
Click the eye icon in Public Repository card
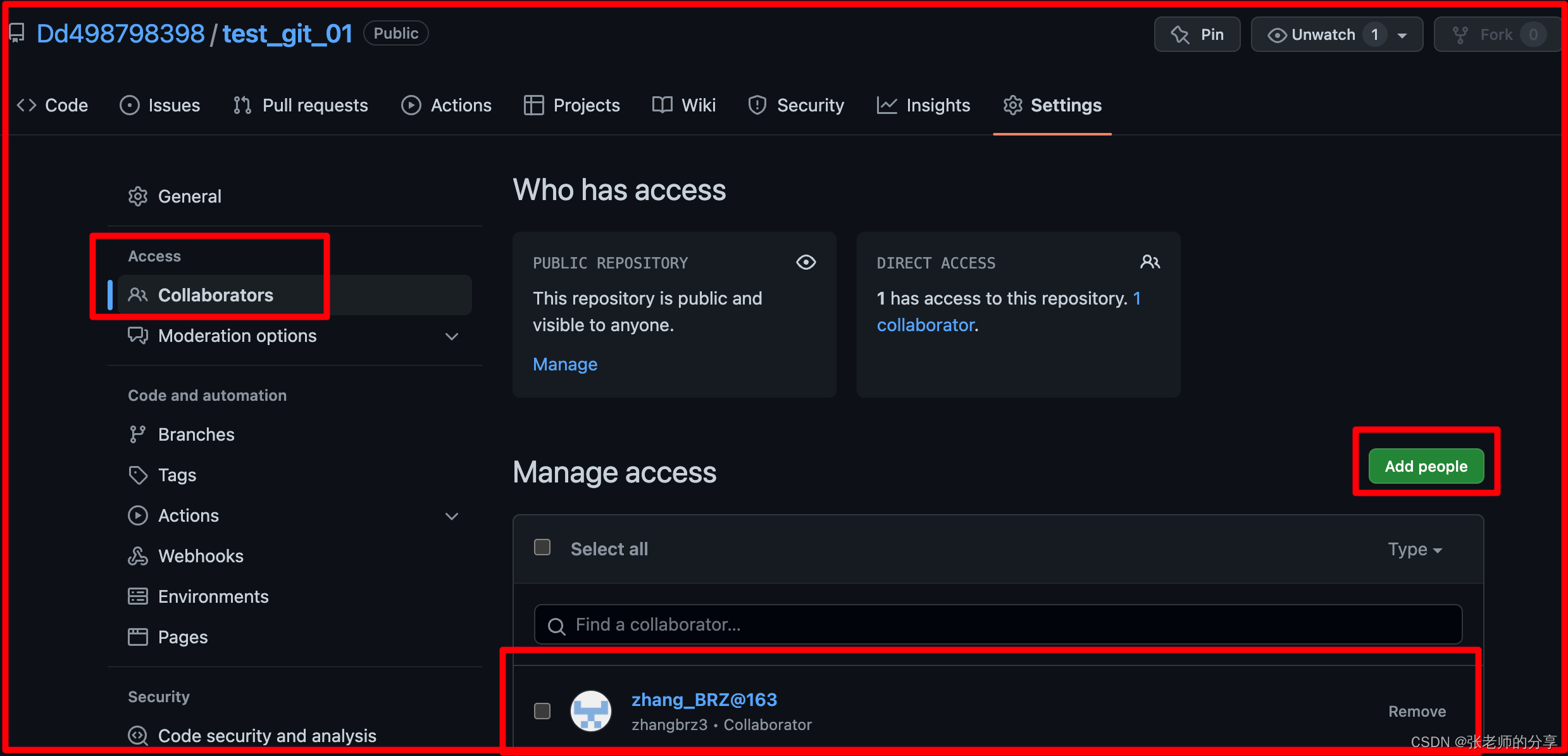click(x=806, y=262)
